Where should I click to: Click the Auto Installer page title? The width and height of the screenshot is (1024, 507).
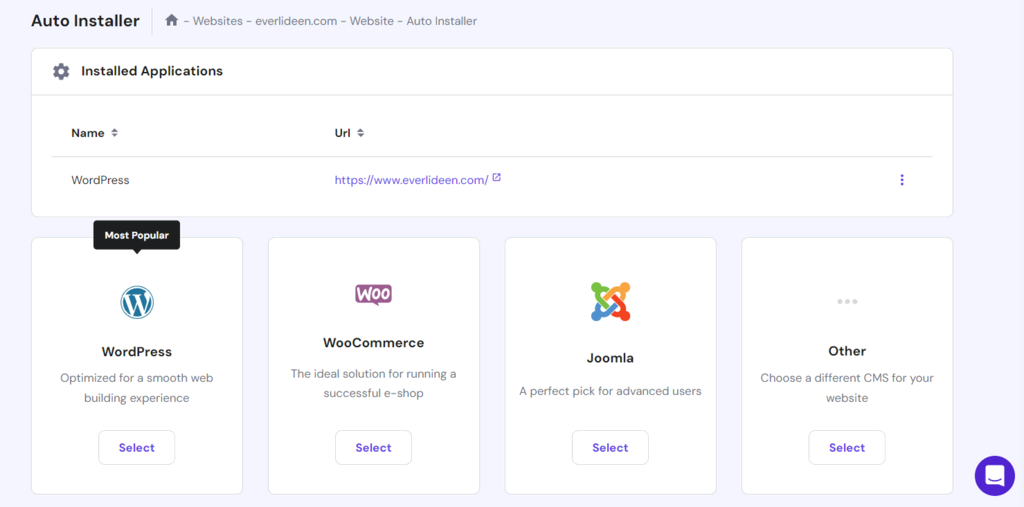(86, 20)
